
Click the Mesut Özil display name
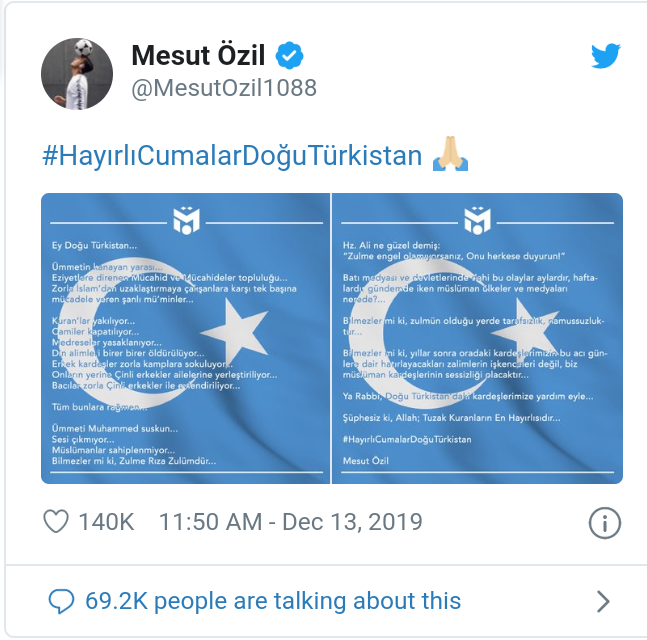198,55
